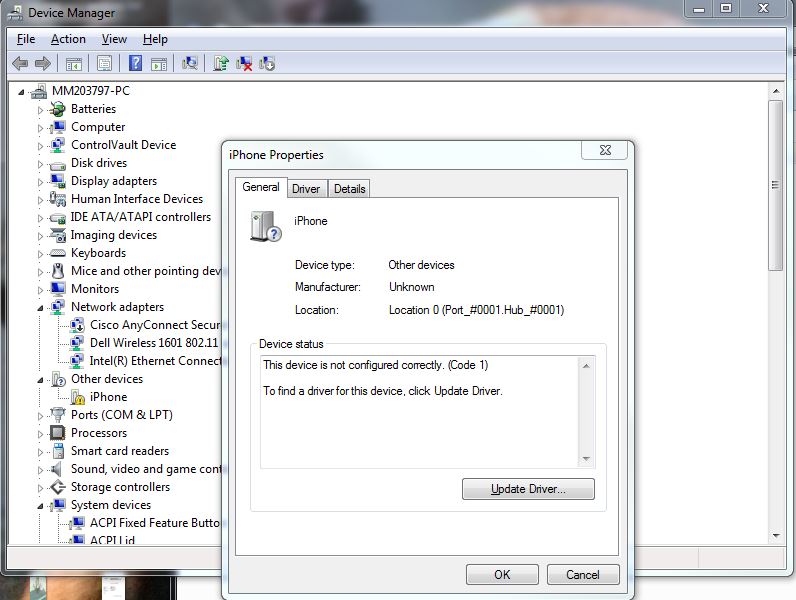
Task: Click the iPhone warning icon in tree
Action: (x=77, y=397)
